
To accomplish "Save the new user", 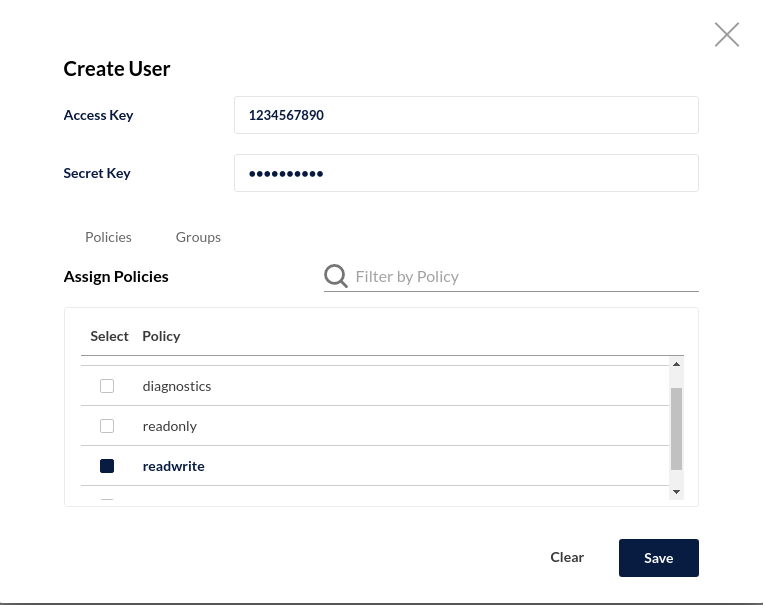I will tap(659, 558).
